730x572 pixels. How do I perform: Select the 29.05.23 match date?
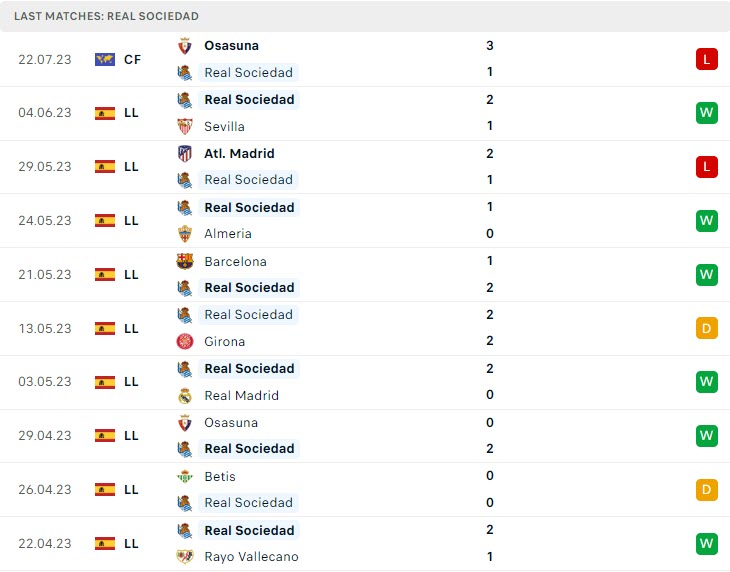45,167
